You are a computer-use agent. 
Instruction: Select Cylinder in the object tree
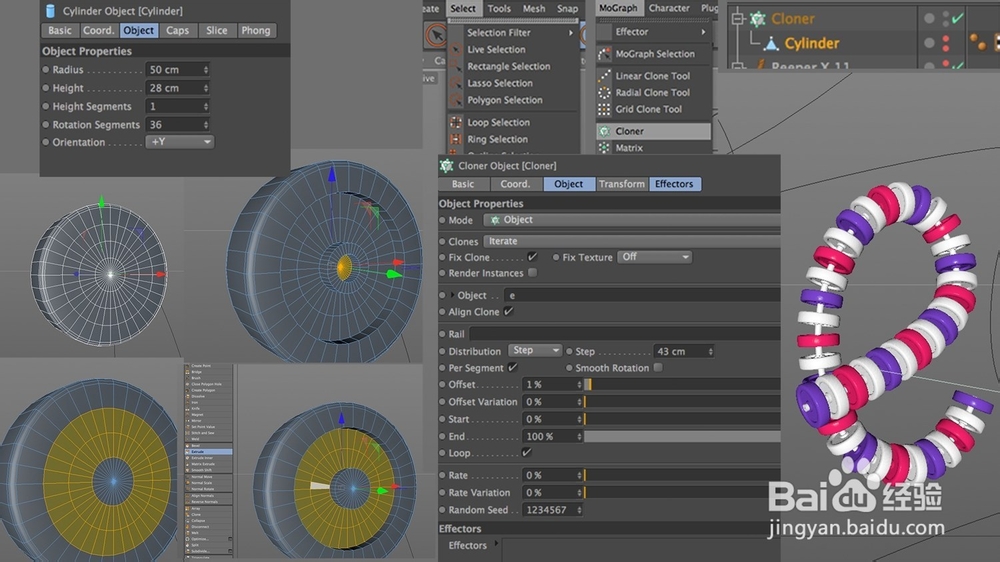(811, 43)
